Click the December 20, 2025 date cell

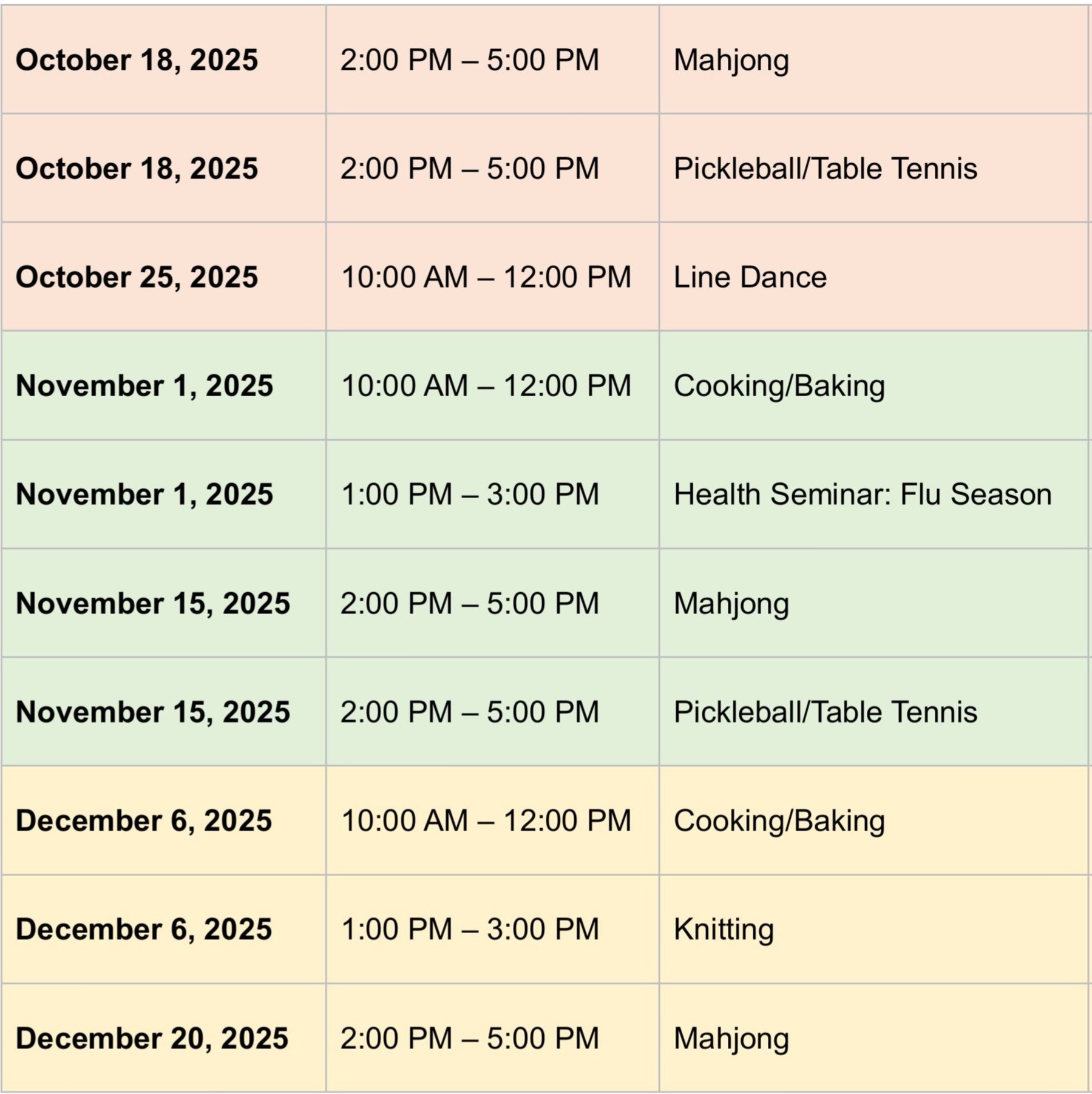click(x=152, y=1038)
